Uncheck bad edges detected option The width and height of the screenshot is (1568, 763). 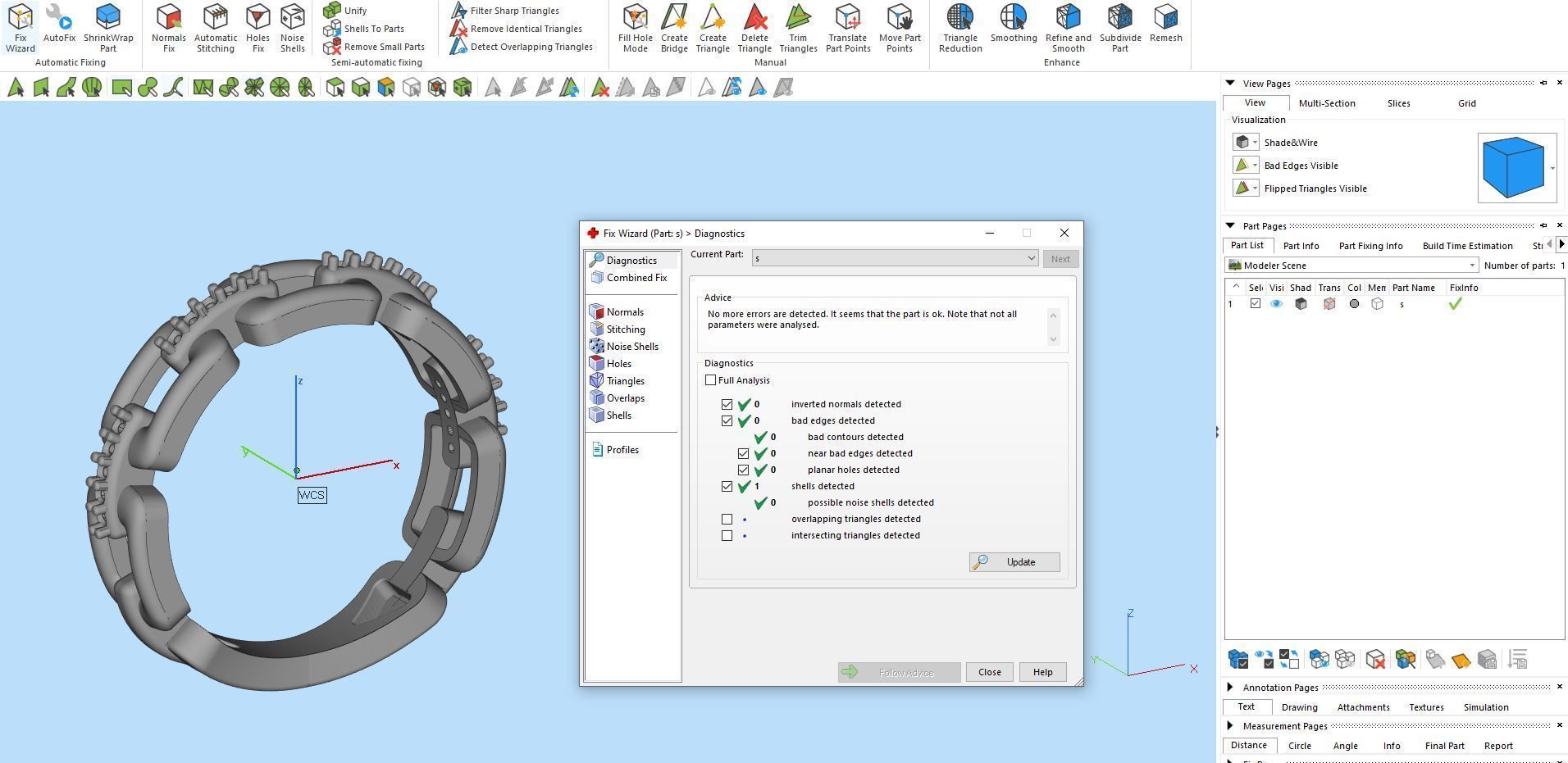point(727,420)
